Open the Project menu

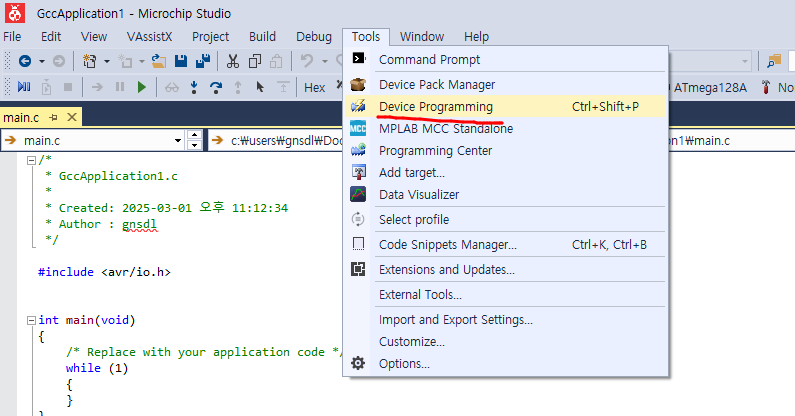point(210,37)
